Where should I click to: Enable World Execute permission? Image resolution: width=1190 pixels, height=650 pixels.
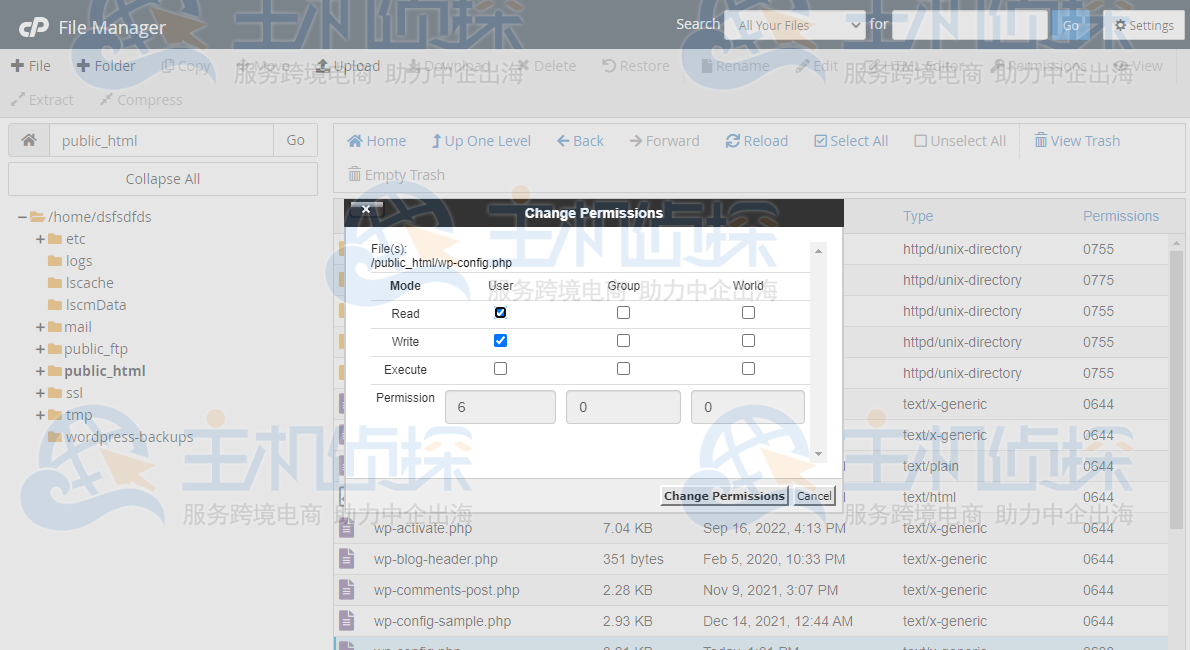(x=748, y=368)
